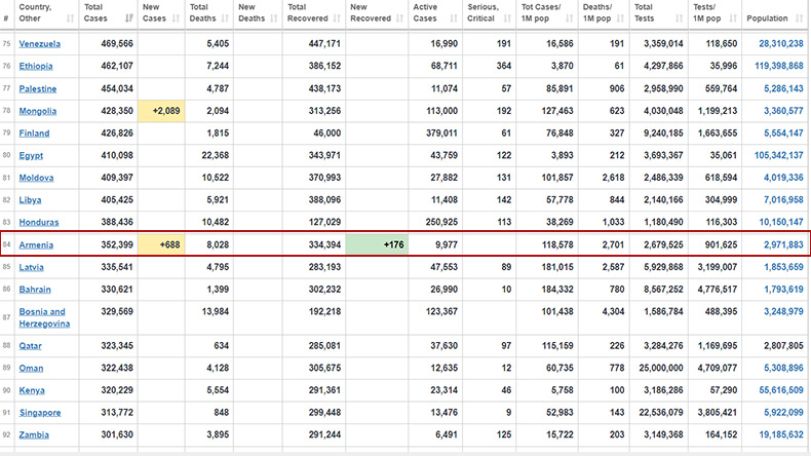
Task: Open the Venezuela country link
Action: coord(40,44)
